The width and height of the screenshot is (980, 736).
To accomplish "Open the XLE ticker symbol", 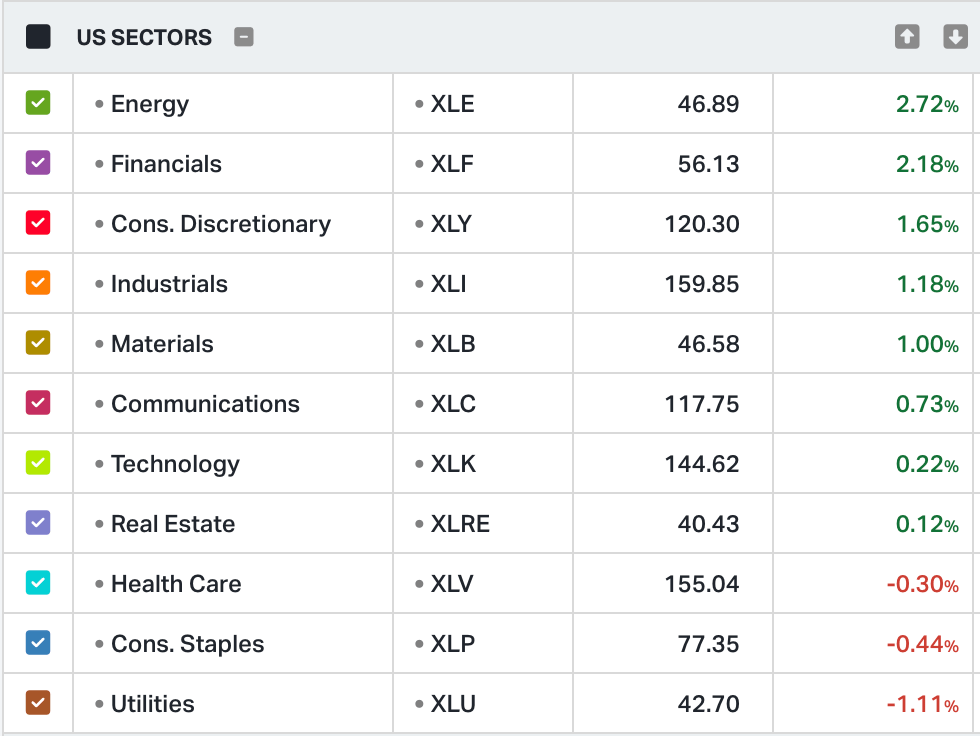I will coord(452,104).
